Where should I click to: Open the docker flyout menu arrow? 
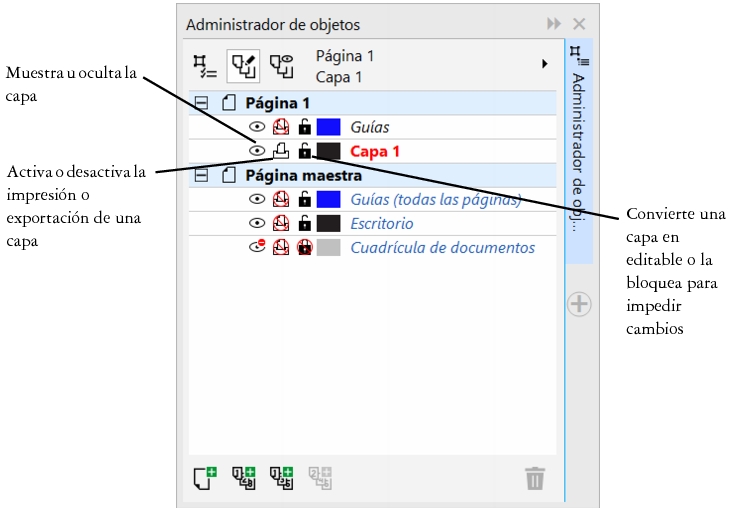pos(545,64)
